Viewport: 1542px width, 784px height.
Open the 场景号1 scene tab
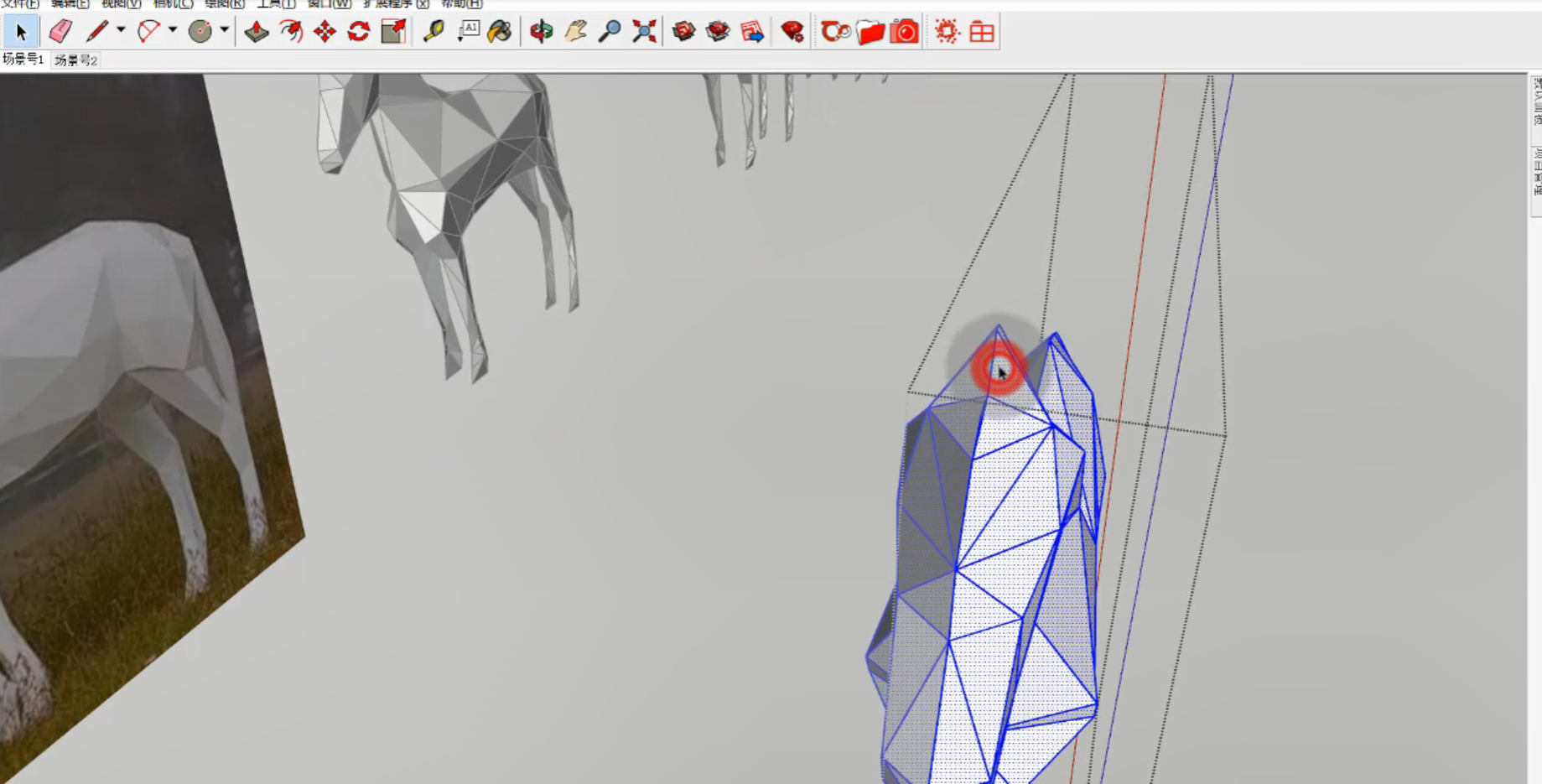[x=23, y=60]
